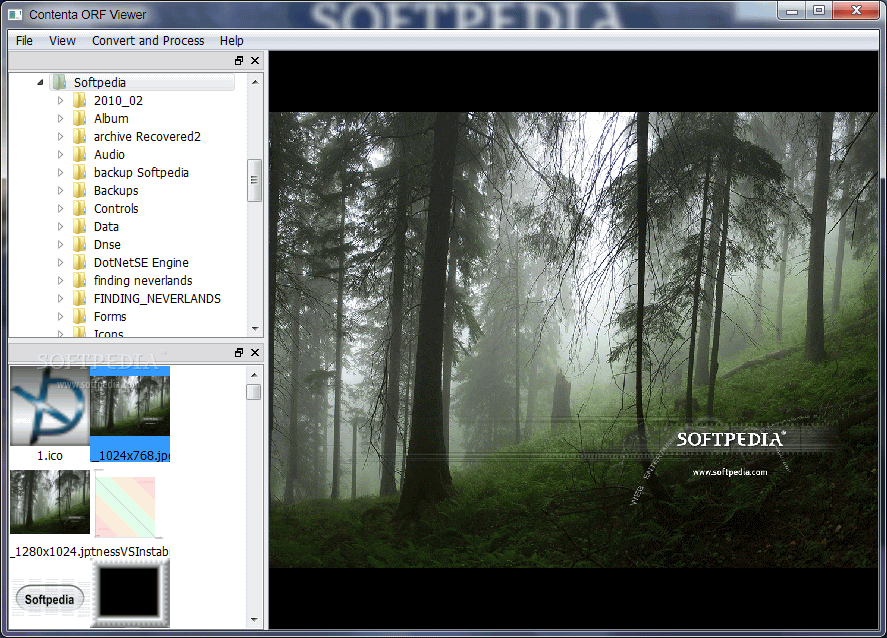Screen dimensions: 887x638
Task: Collapse the Softpedia root folder
Action: (x=40, y=83)
